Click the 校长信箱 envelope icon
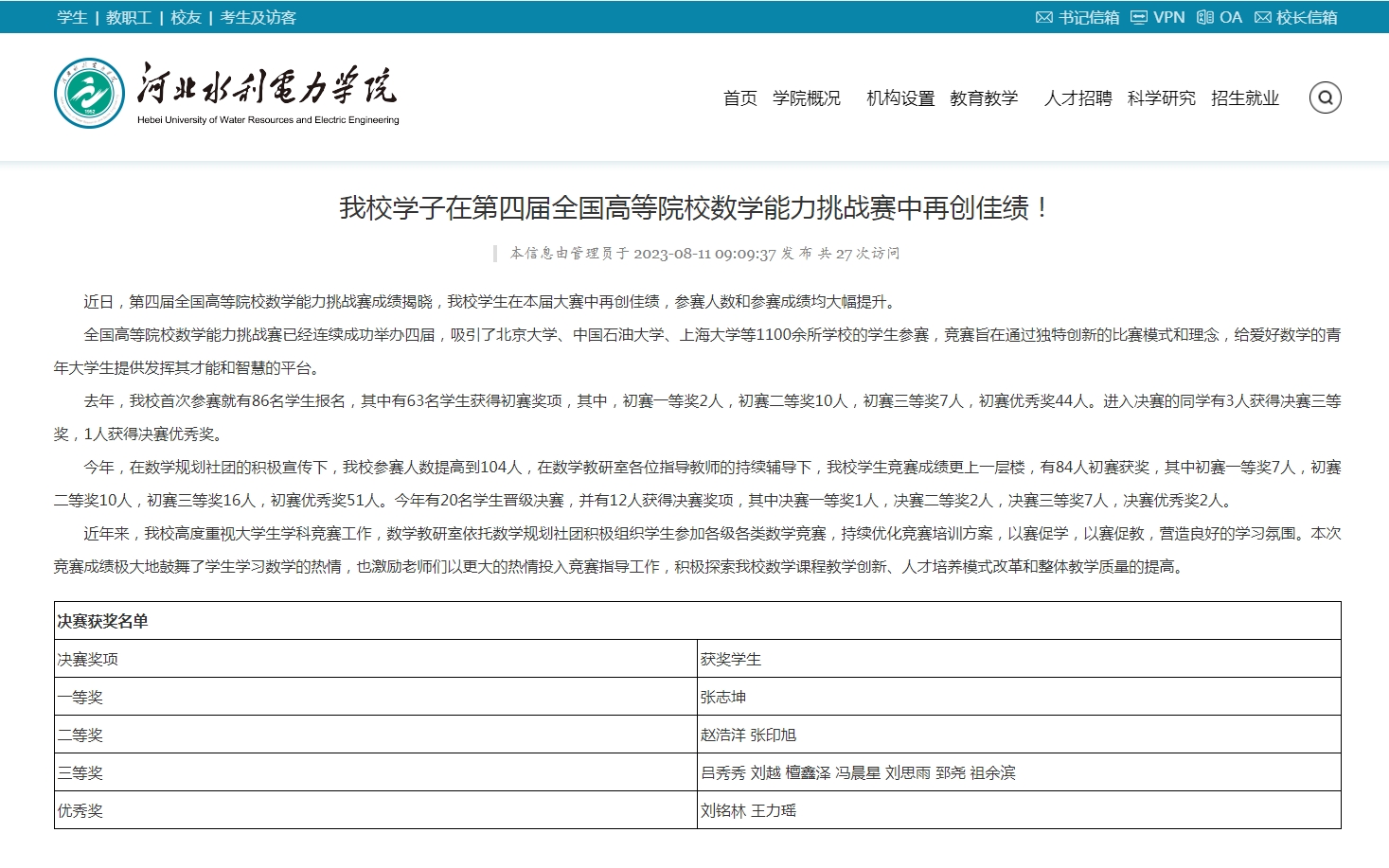The image size is (1389, 868). point(1262,16)
